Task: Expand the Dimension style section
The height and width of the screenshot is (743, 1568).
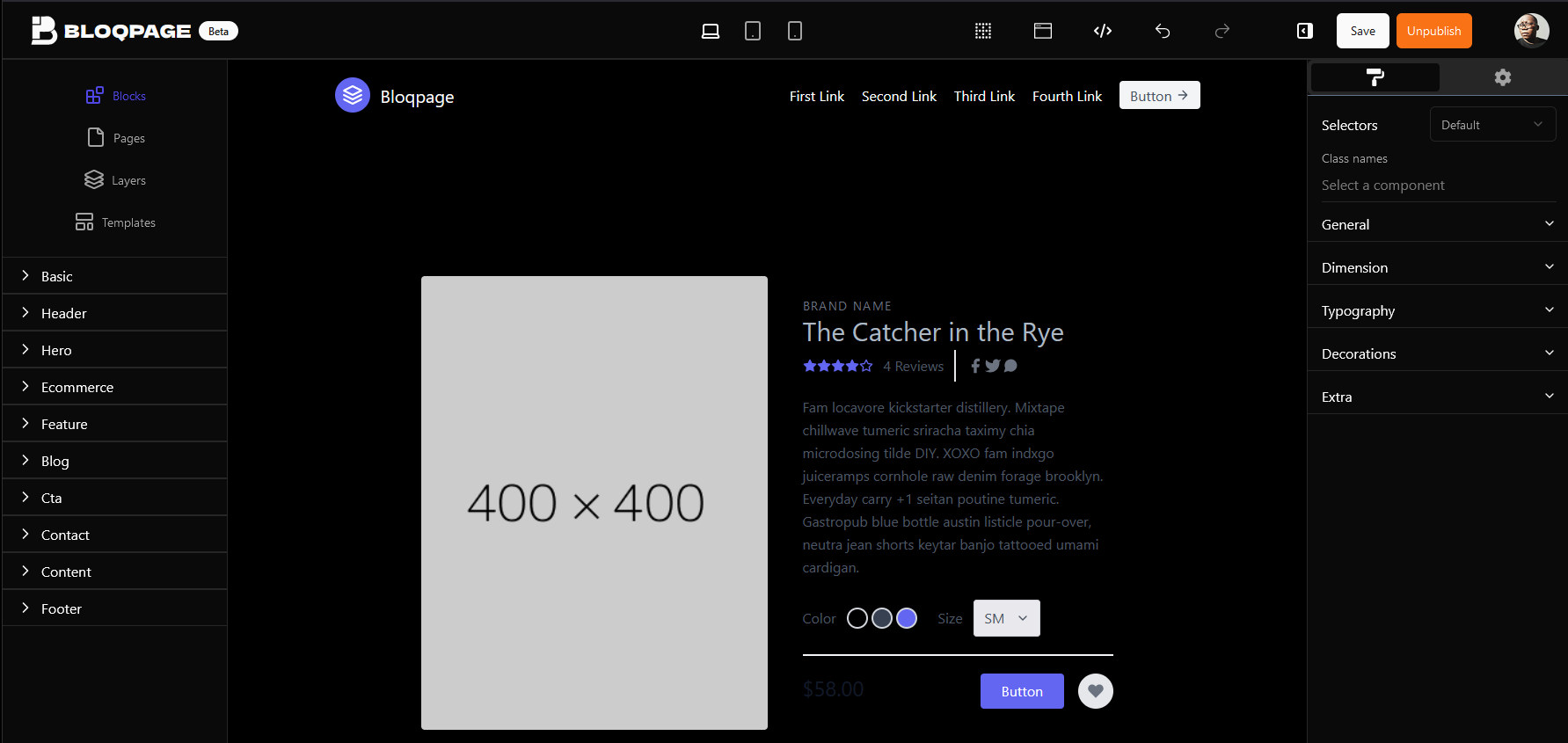Action: tap(1438, 267)
